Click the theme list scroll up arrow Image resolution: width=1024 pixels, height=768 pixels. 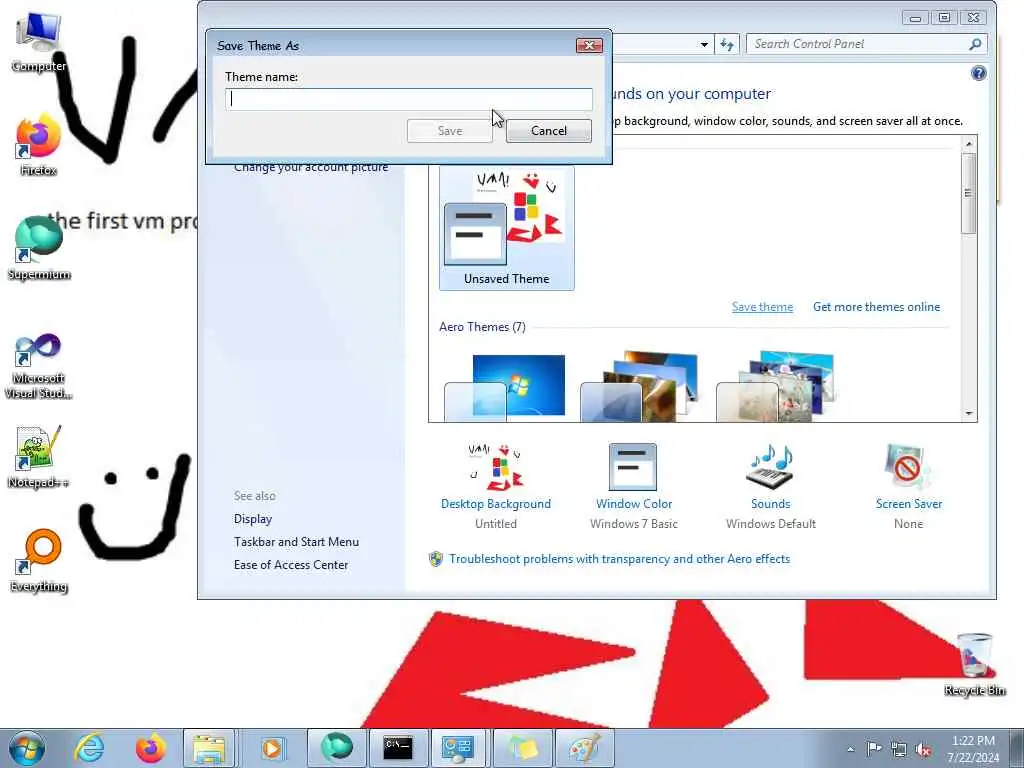969,144
